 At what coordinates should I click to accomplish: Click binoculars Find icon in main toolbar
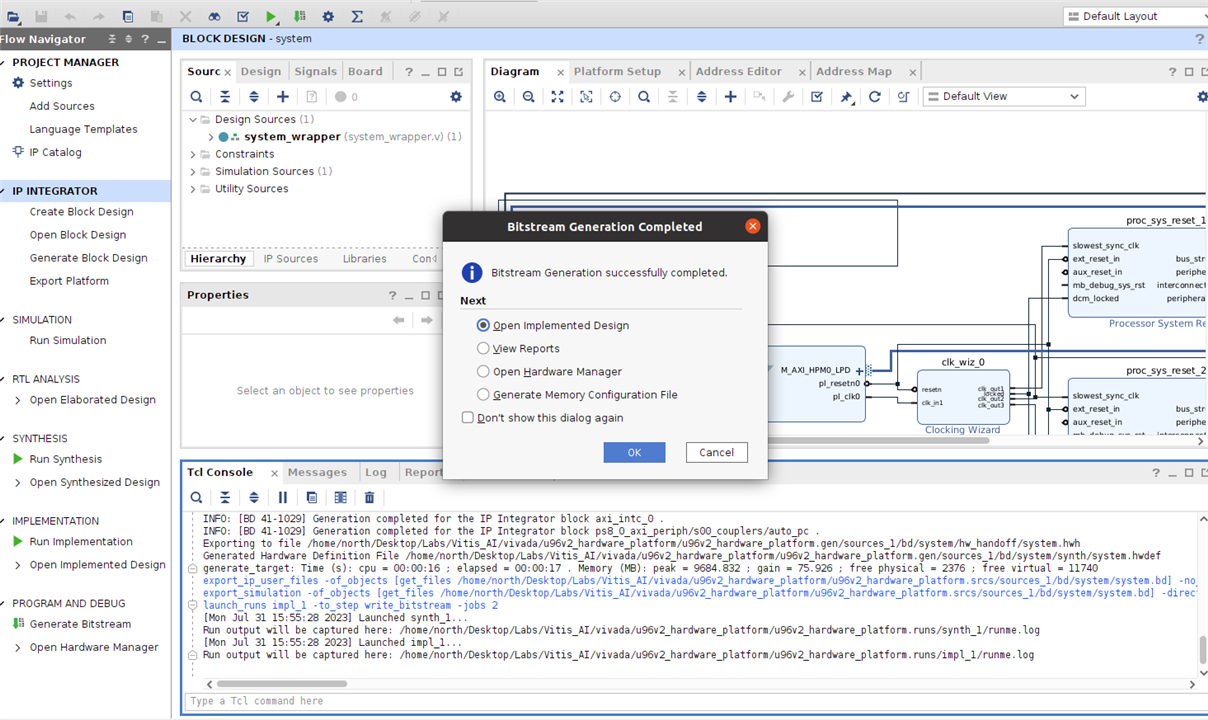(x=214, y=16)
